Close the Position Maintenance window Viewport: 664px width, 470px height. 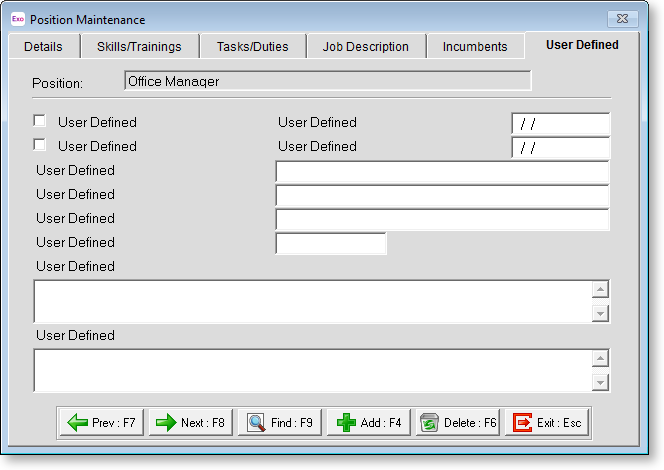622,19
